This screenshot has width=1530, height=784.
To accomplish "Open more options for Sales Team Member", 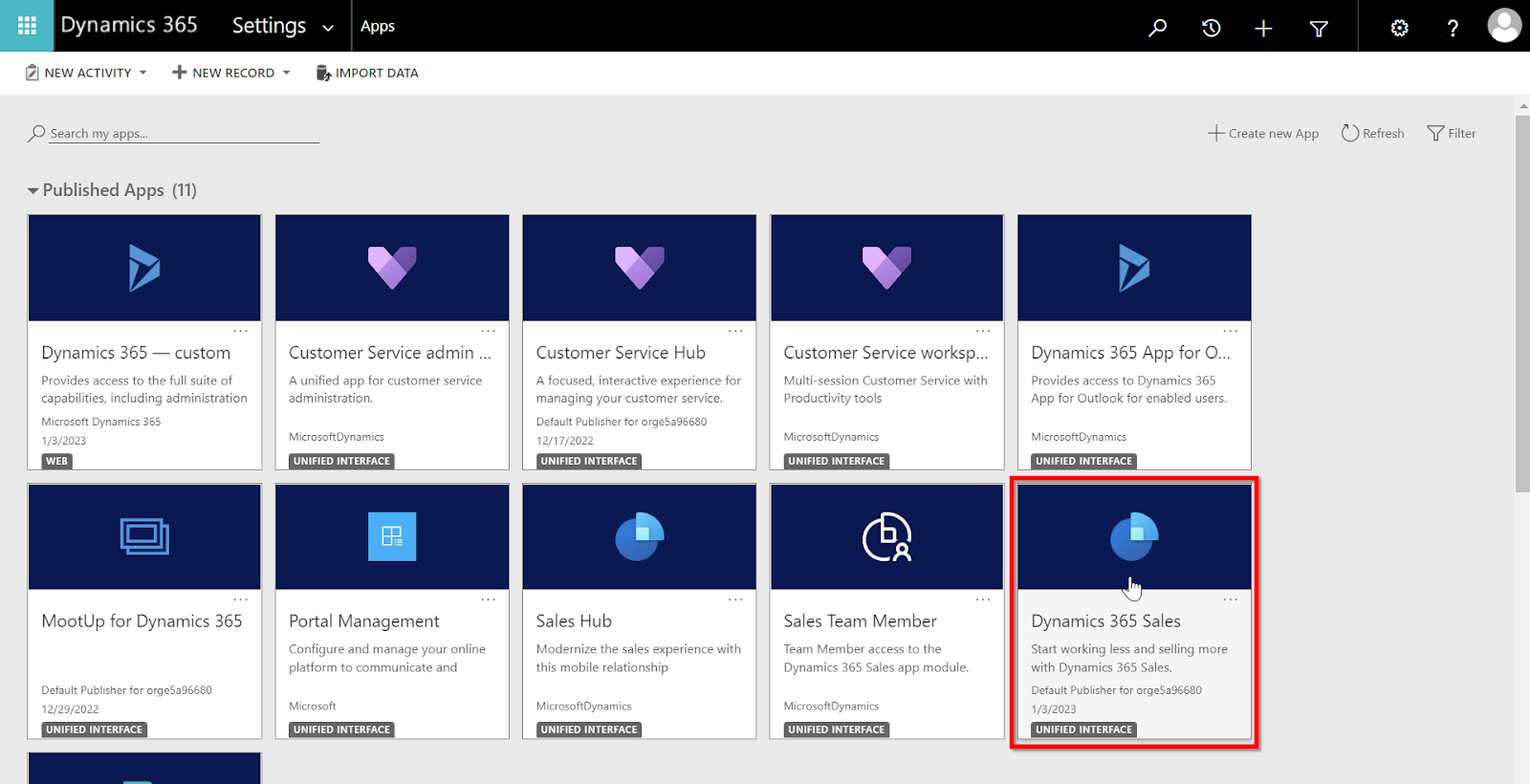I will coord(983,600).
